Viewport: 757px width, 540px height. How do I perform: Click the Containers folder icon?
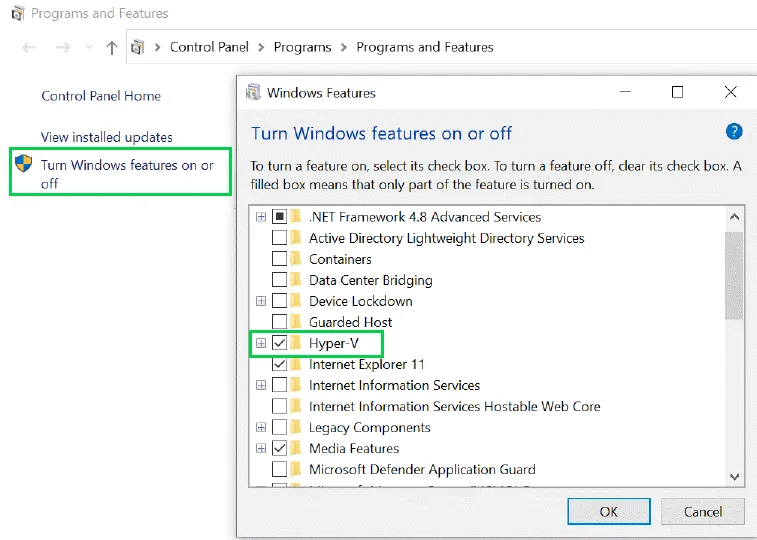pyautogui.click(x=296, y=259)
